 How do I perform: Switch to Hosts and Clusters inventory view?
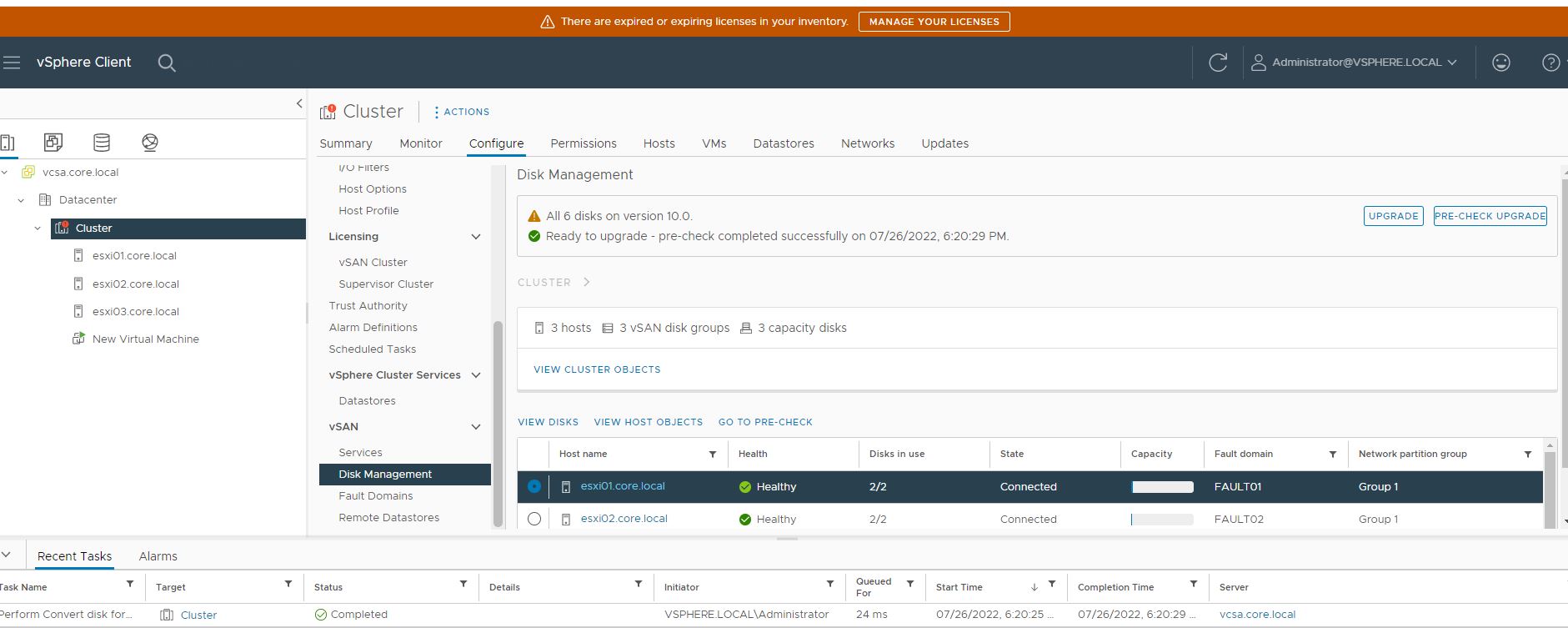8,143
